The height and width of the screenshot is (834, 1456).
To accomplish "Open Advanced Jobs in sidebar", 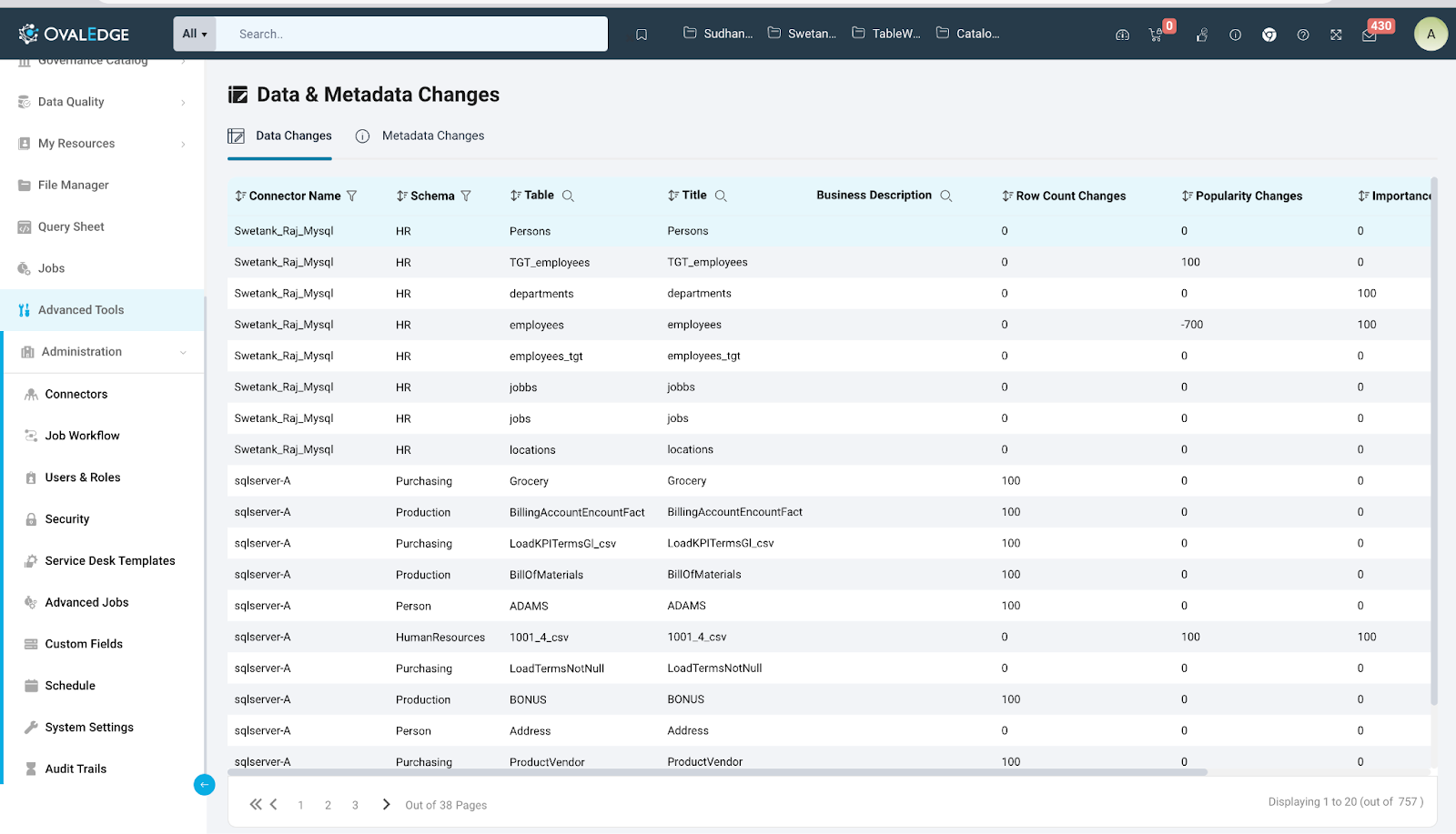I will coord(86,602).
